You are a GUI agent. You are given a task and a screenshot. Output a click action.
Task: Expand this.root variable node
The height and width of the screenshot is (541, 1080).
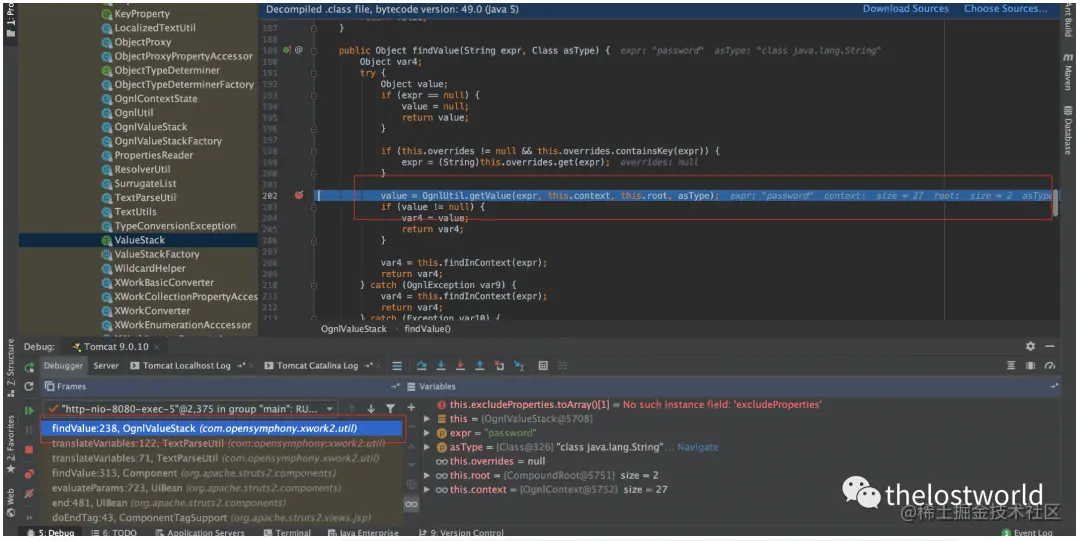click(427, 476)
